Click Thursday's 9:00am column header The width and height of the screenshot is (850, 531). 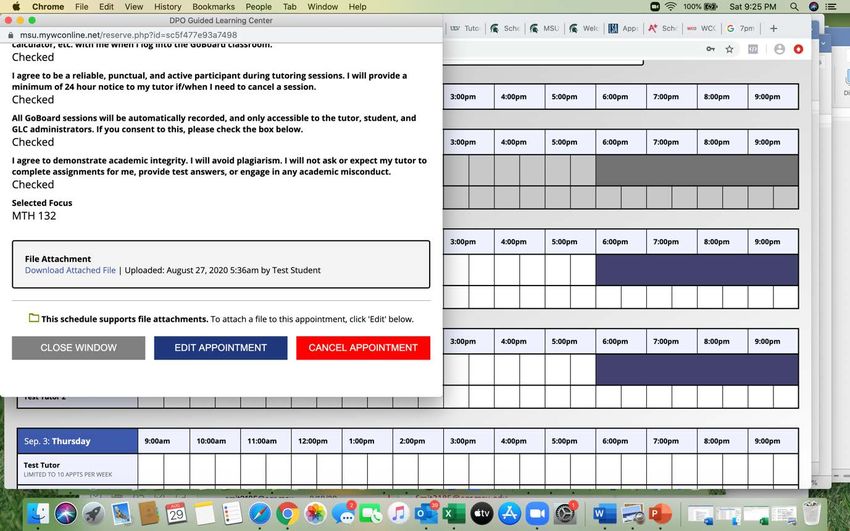tap(164, 441)
